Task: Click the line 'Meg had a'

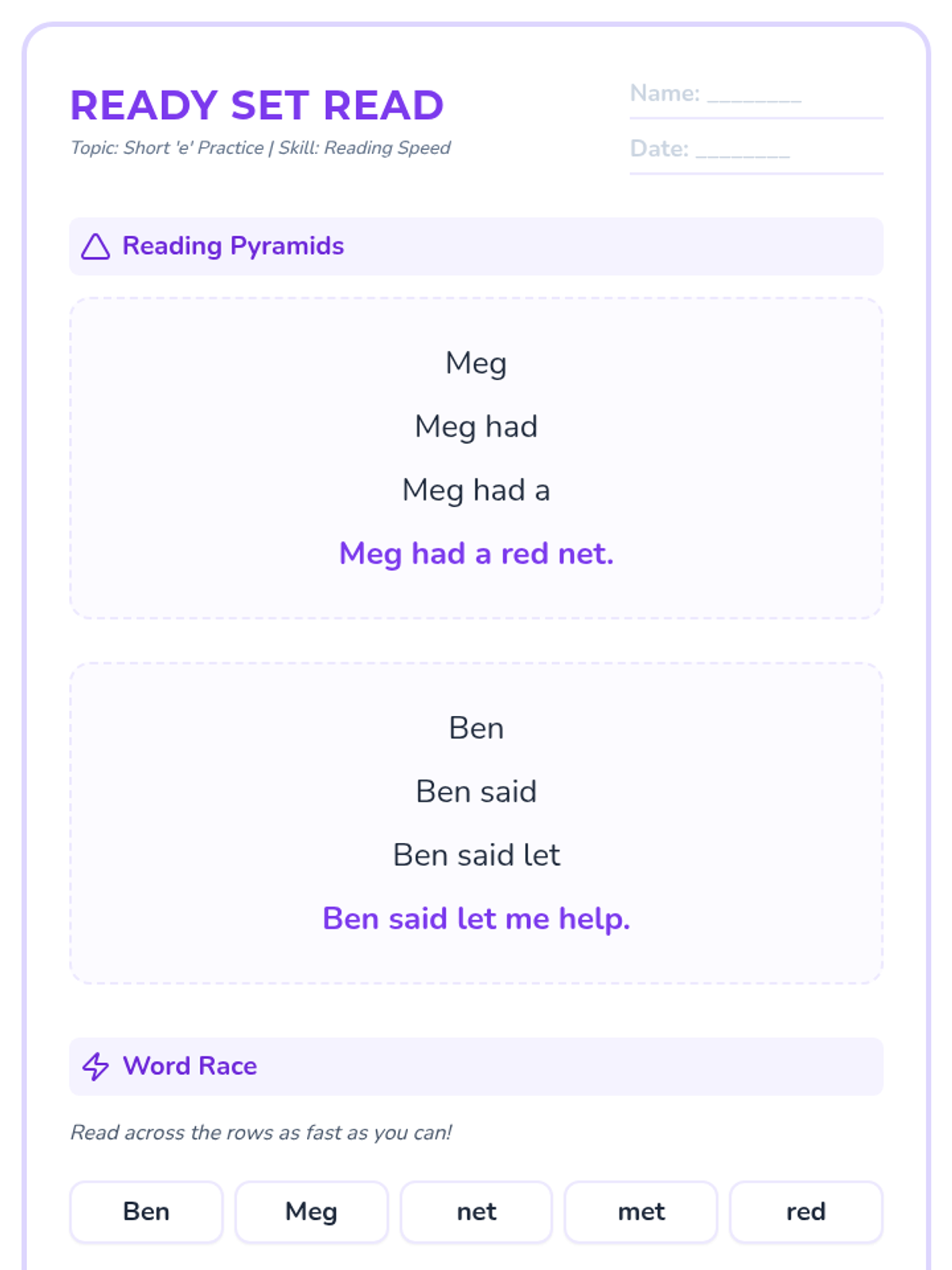Action: (x=476, y=490)
